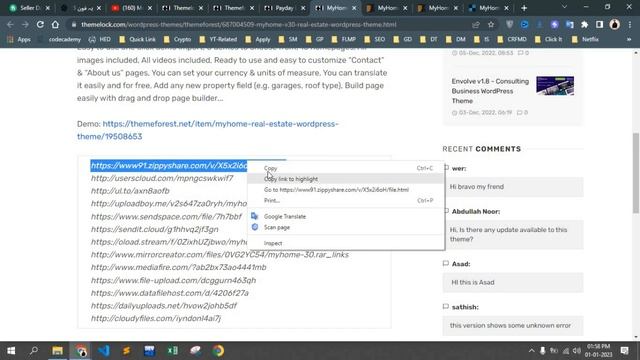This screenshot has height=360, width=640.
Task: Open the Apply bookmark folder
Action: point(258,39)
